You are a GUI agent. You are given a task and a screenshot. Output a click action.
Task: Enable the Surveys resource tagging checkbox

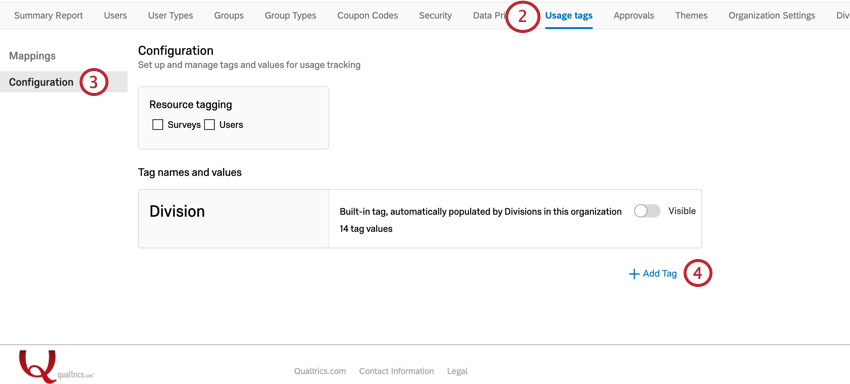[x=158, y=125]
